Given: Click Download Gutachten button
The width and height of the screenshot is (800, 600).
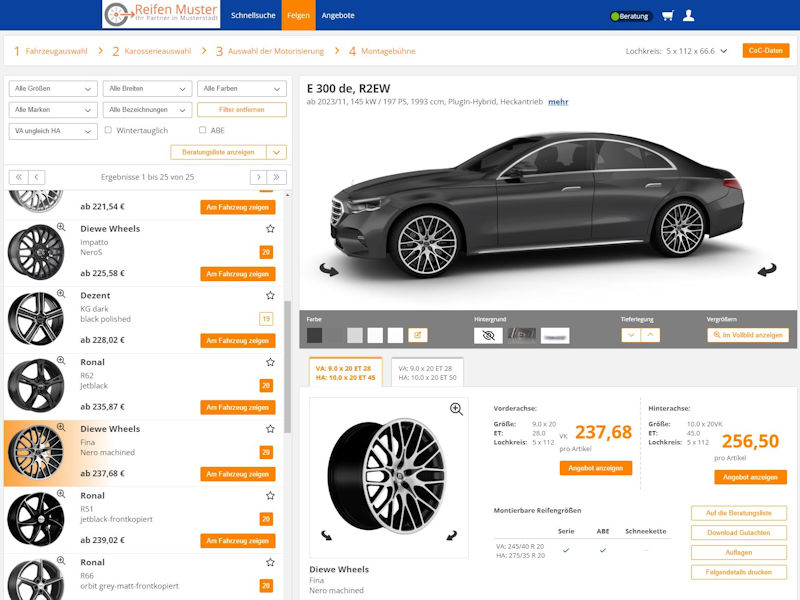Looking at the screenshot, I should [739, 533].
